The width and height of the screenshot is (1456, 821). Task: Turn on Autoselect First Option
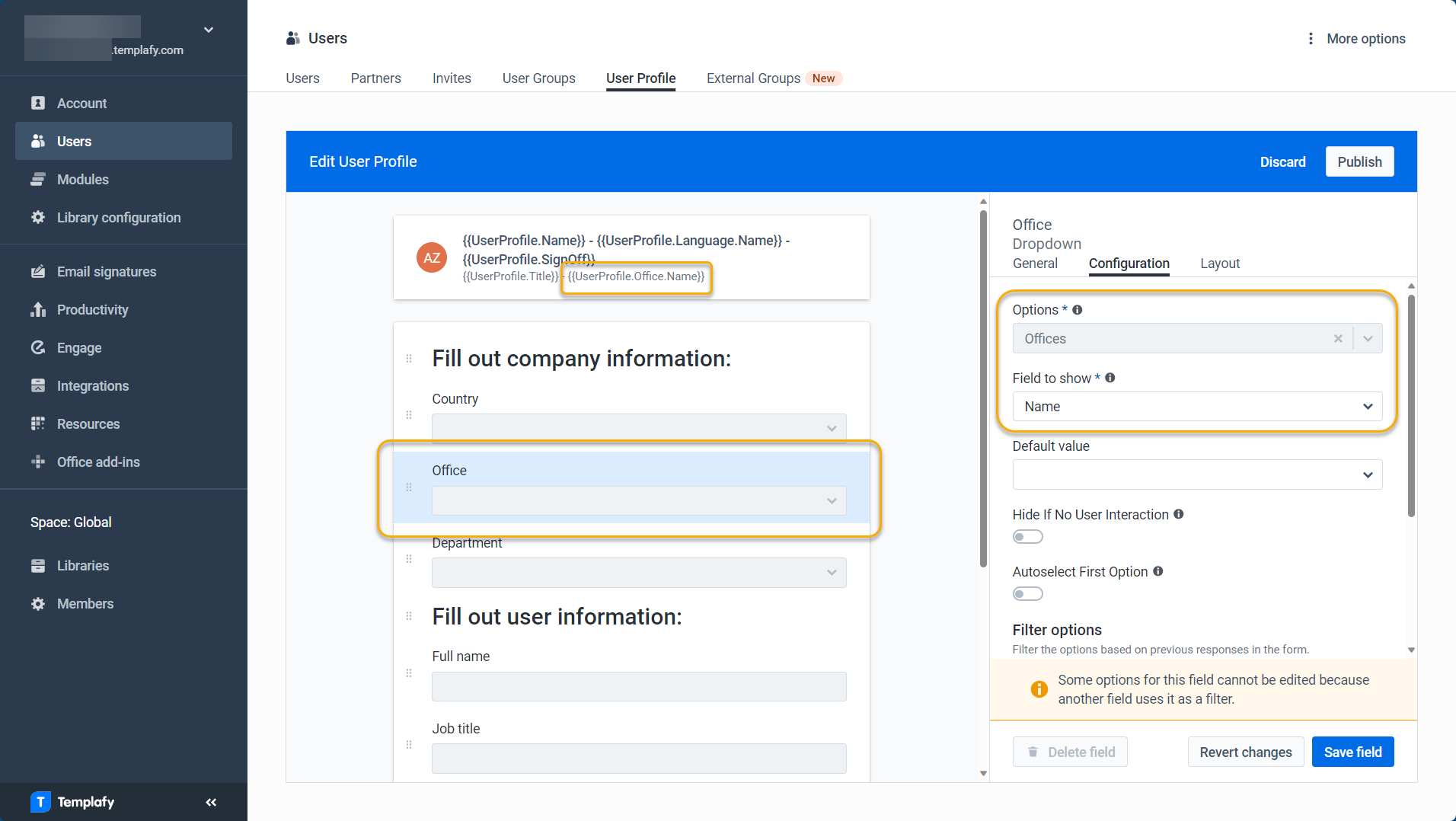pyautogui.click(x=1027, y=593)
